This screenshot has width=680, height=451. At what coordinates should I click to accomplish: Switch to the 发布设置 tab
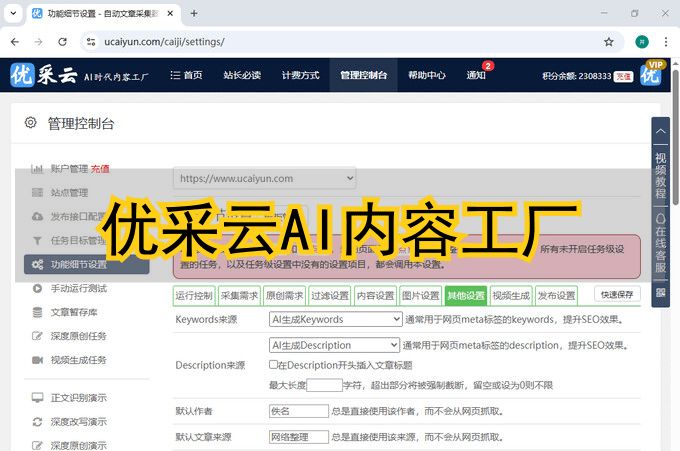pyautogui.click(x=556, y=296)
